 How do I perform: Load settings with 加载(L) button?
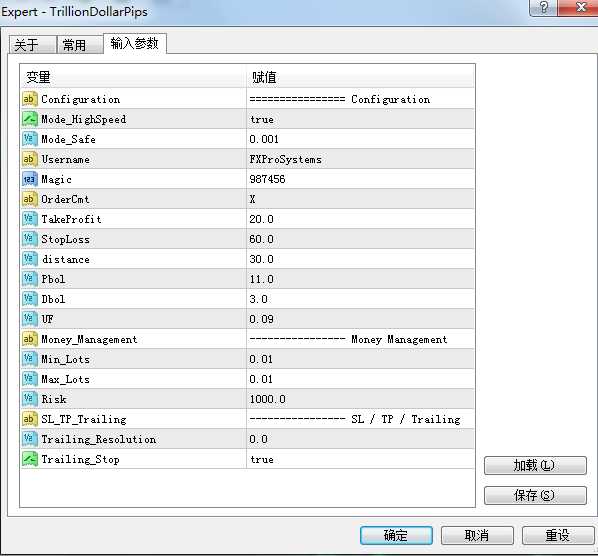pos(535,465)
